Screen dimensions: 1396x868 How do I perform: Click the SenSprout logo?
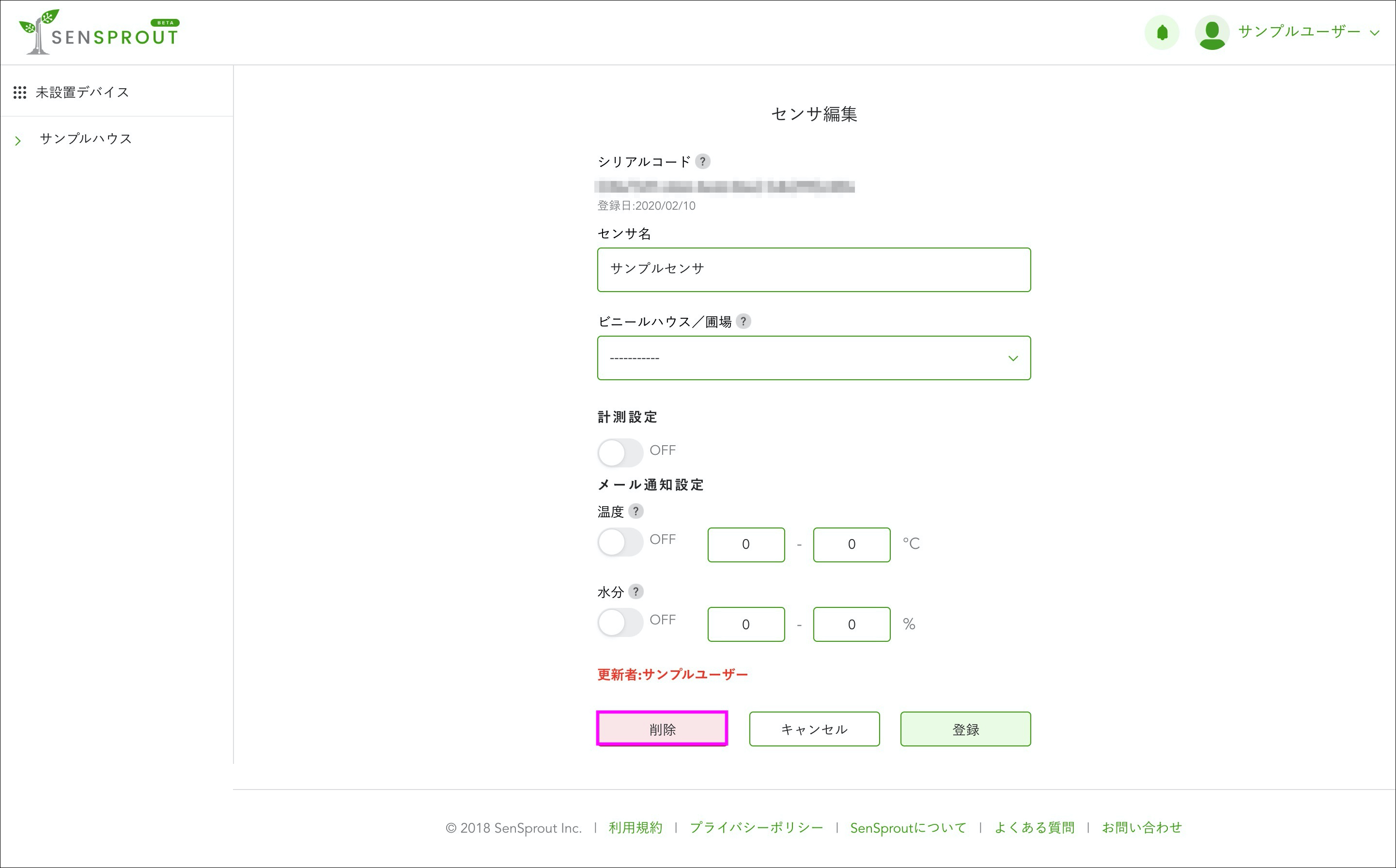tap(99, 32)
